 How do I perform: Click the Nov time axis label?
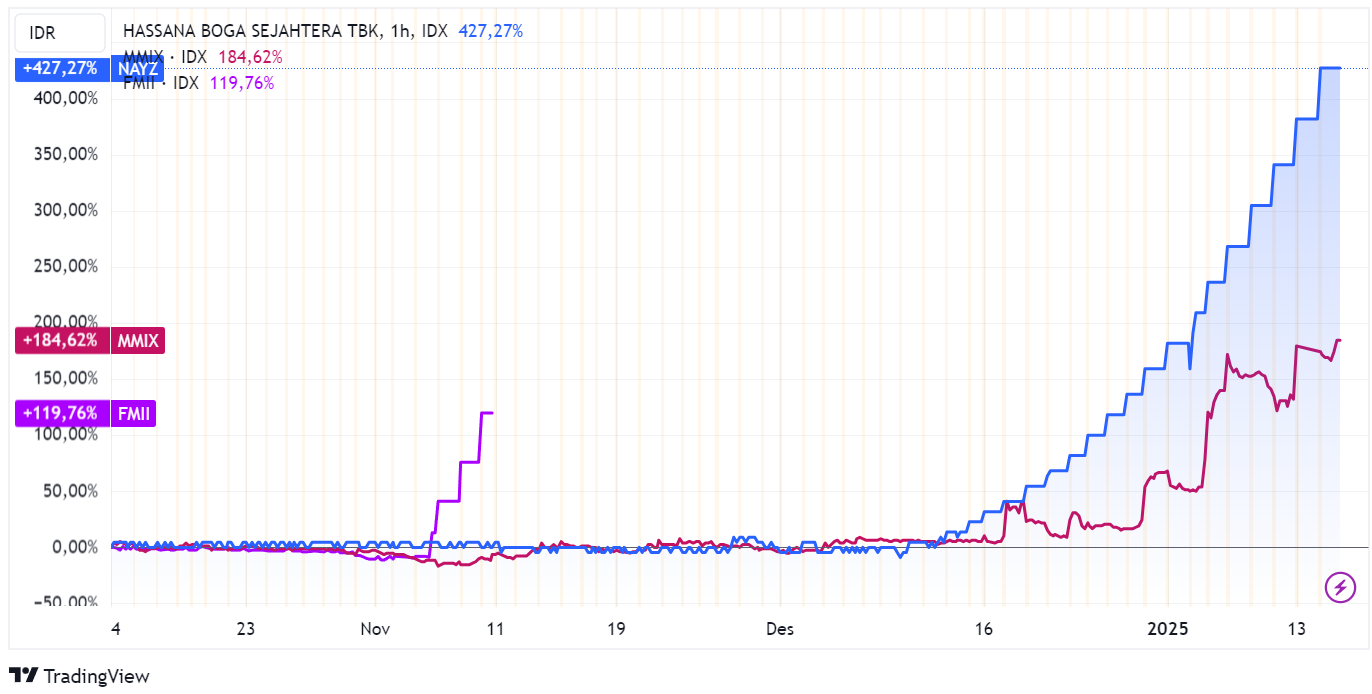click(x=374, y=629)
